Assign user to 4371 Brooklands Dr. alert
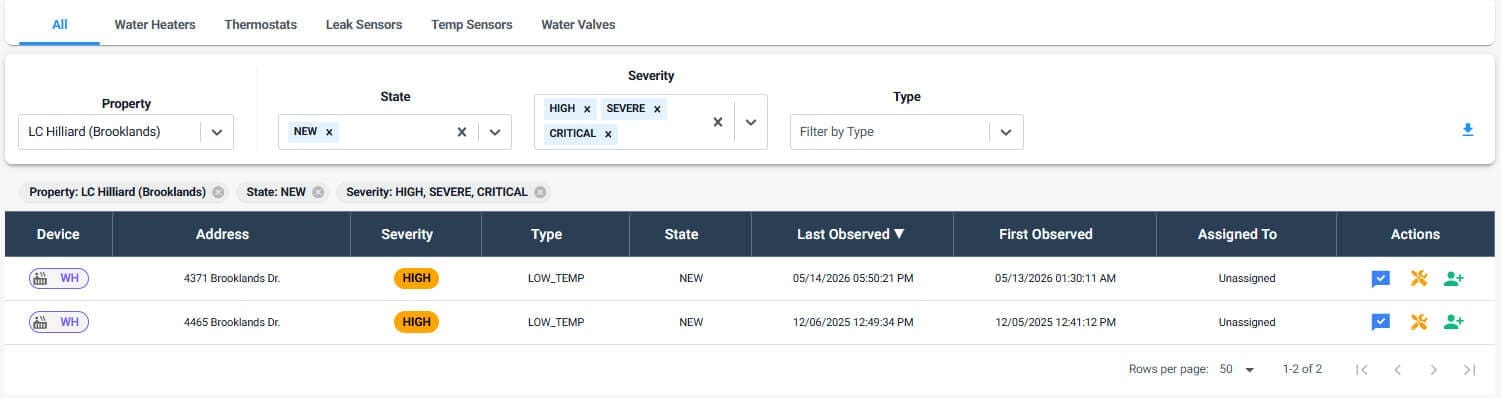 pos(1454,279)
